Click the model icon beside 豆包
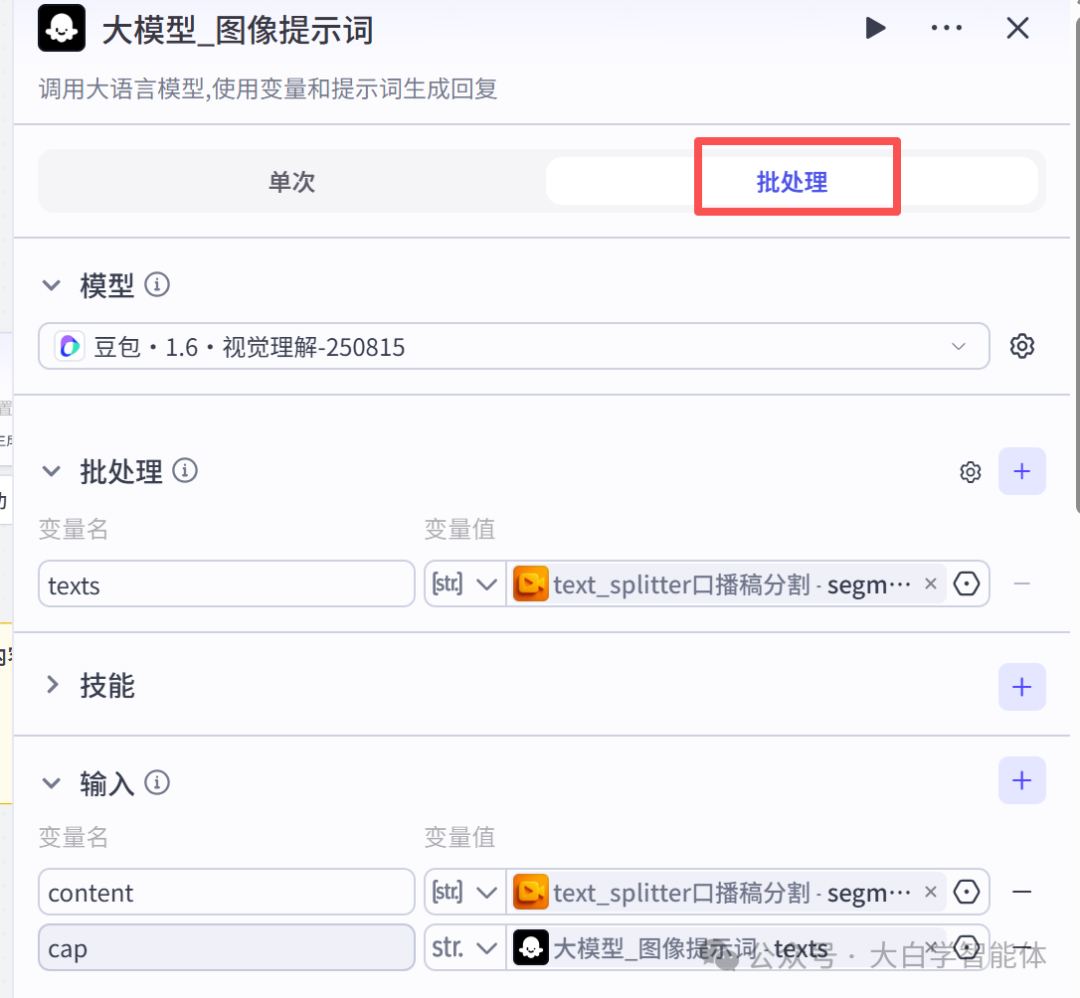Image resolution: width=1080 pixels, height=998 pixels. (x=70, y=346)
